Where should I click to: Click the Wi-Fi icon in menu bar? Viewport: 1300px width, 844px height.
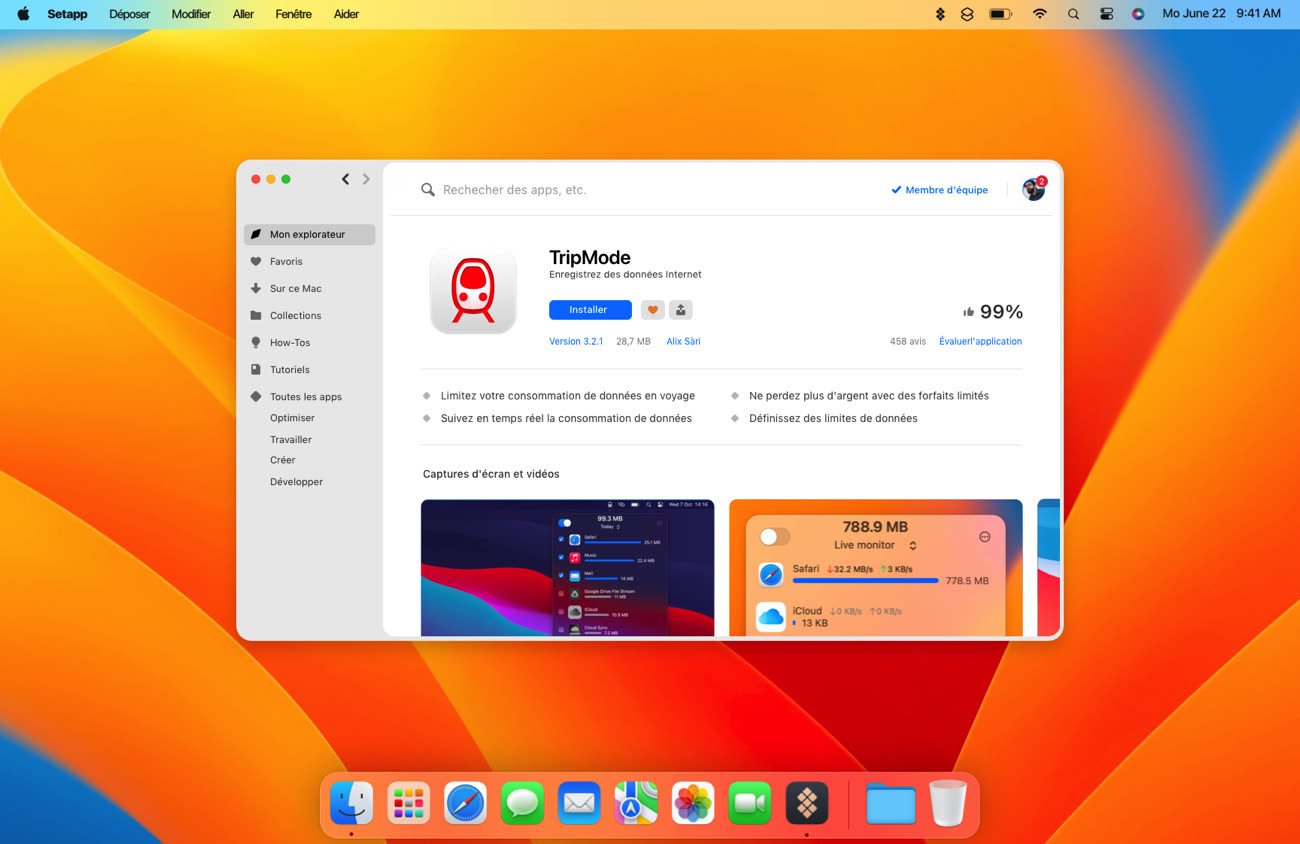(1040, 14)
